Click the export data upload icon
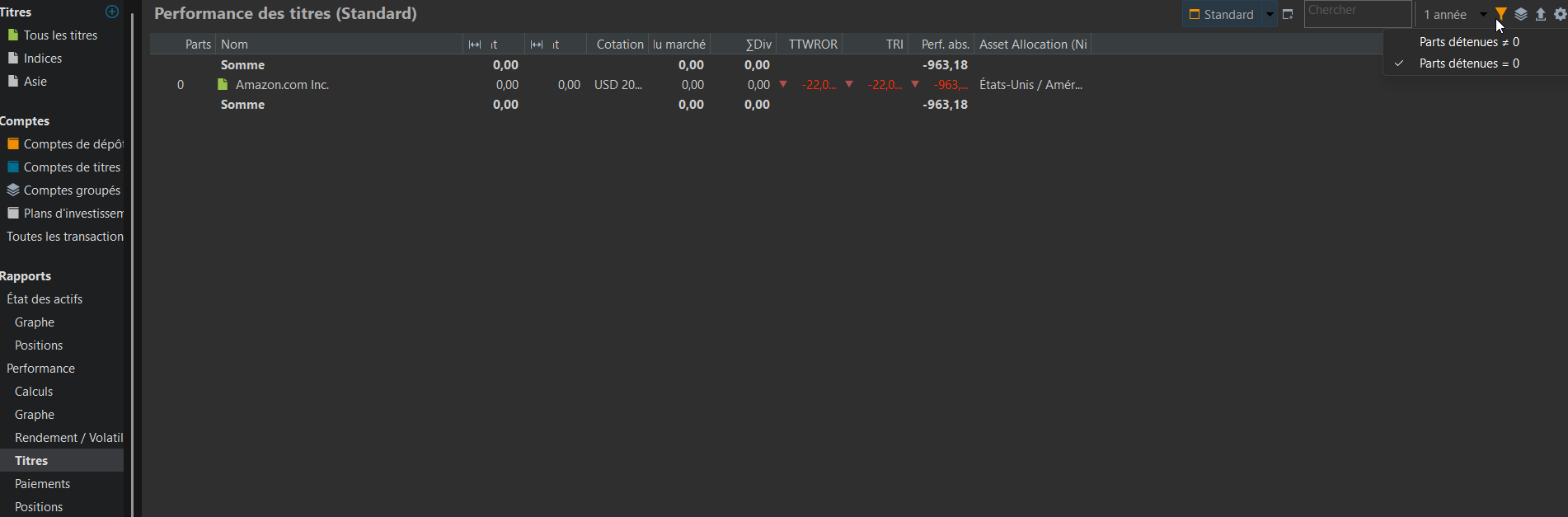This screenshot has width=1568, height=517. [x=1540, y=14]
